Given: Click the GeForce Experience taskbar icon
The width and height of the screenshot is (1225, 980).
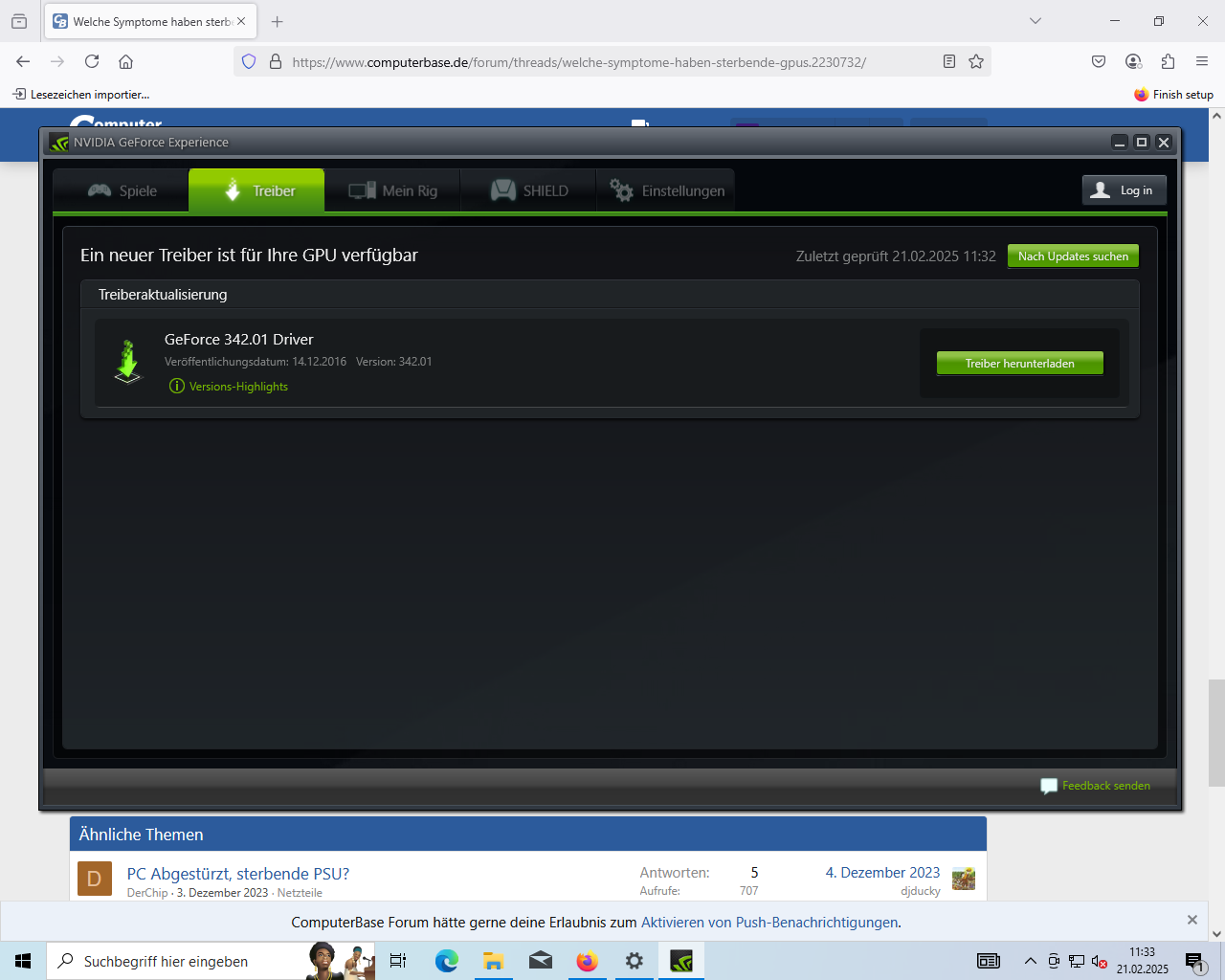Looking at the screenshot, I should (681, 961).
